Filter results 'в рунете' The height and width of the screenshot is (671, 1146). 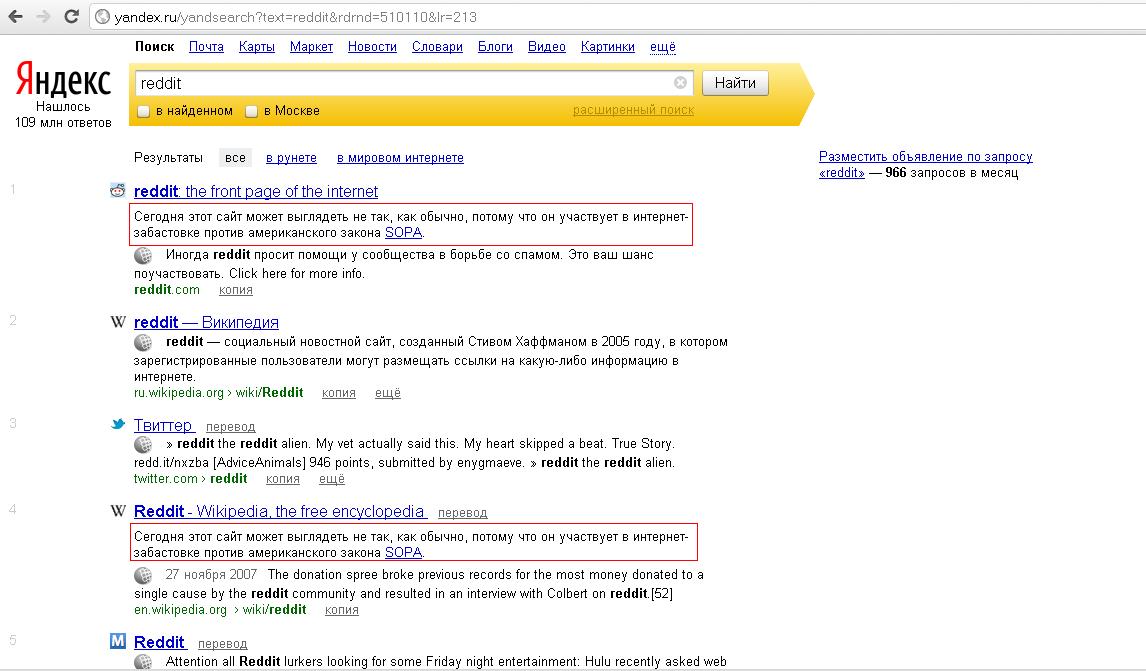tap(292, 157)
